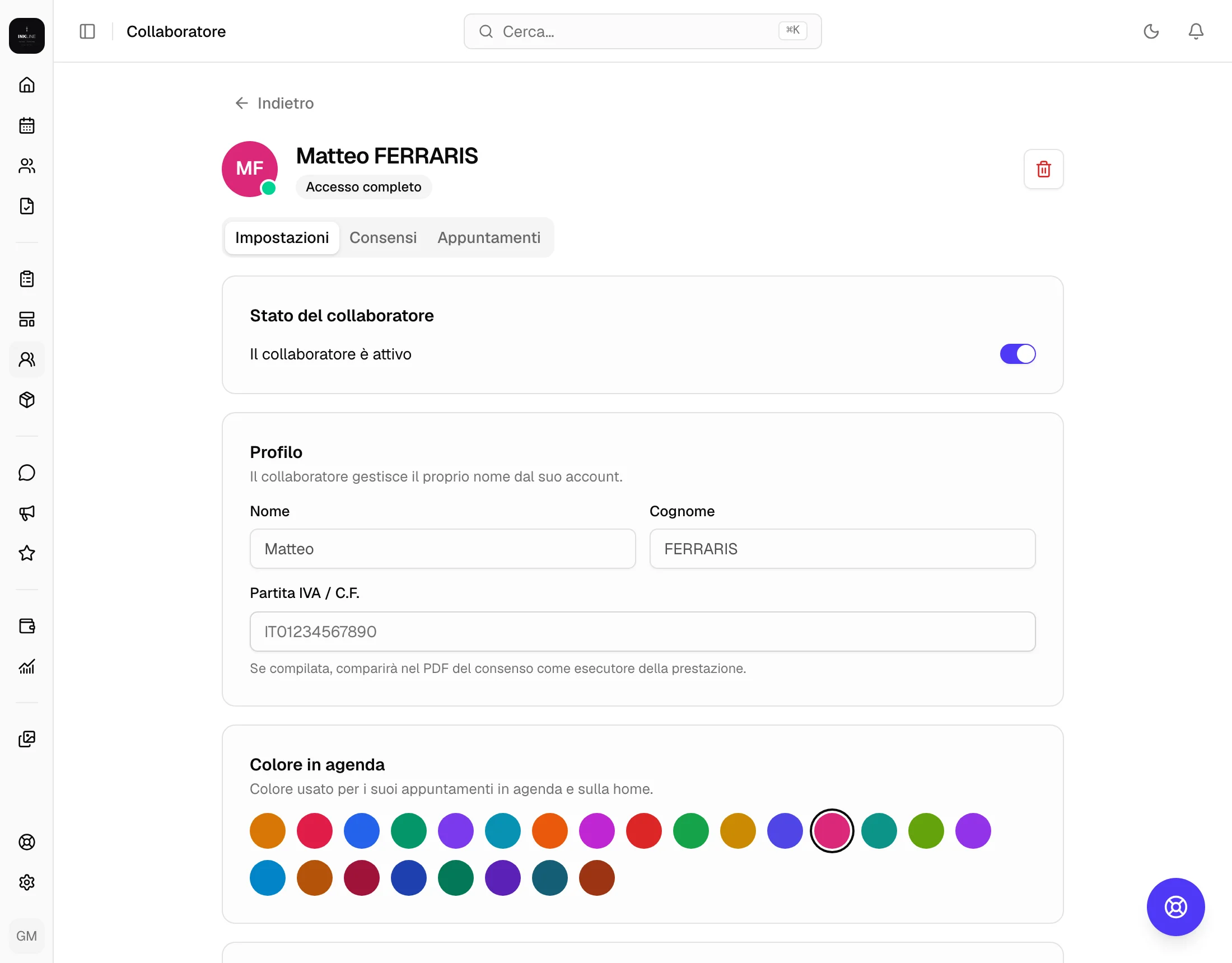Open the layout template icon in sidebar
Screen dimensions: 1232x963
coord(26,319)
